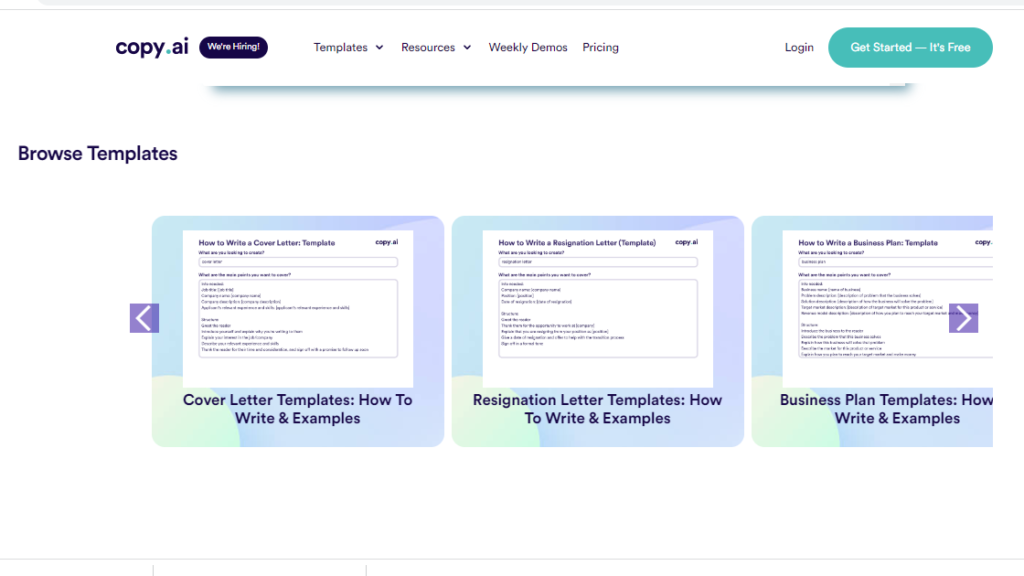
Task: Show next templates with right arrow
Action: click(x=963, y=318)
